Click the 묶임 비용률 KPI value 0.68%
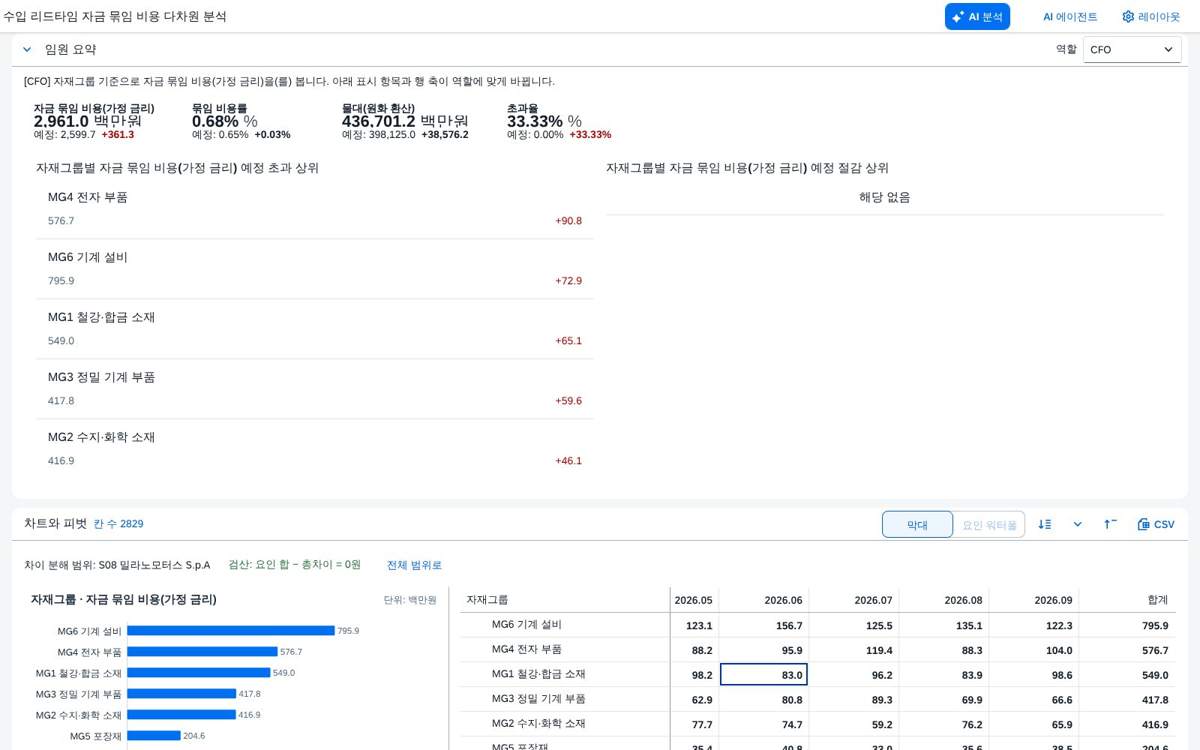This screenshot has width=1200, height=750. coord(215,121)
